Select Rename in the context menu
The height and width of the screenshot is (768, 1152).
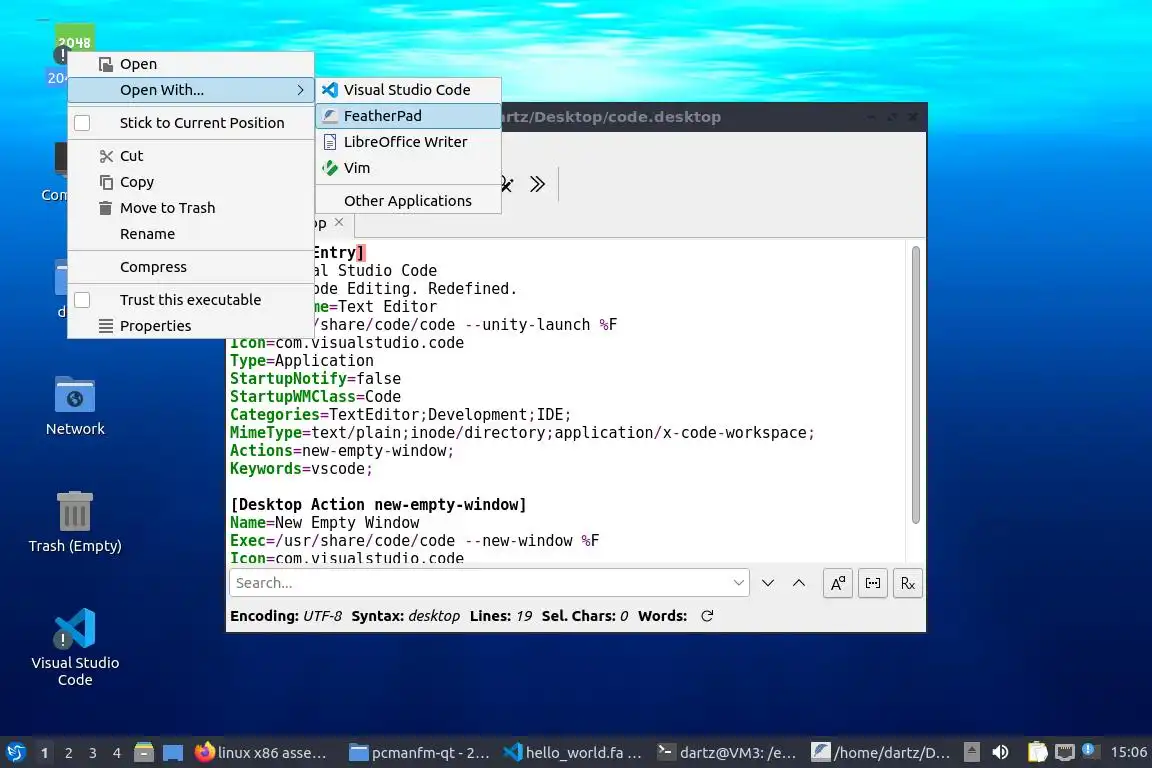click(x=190, y=234)
